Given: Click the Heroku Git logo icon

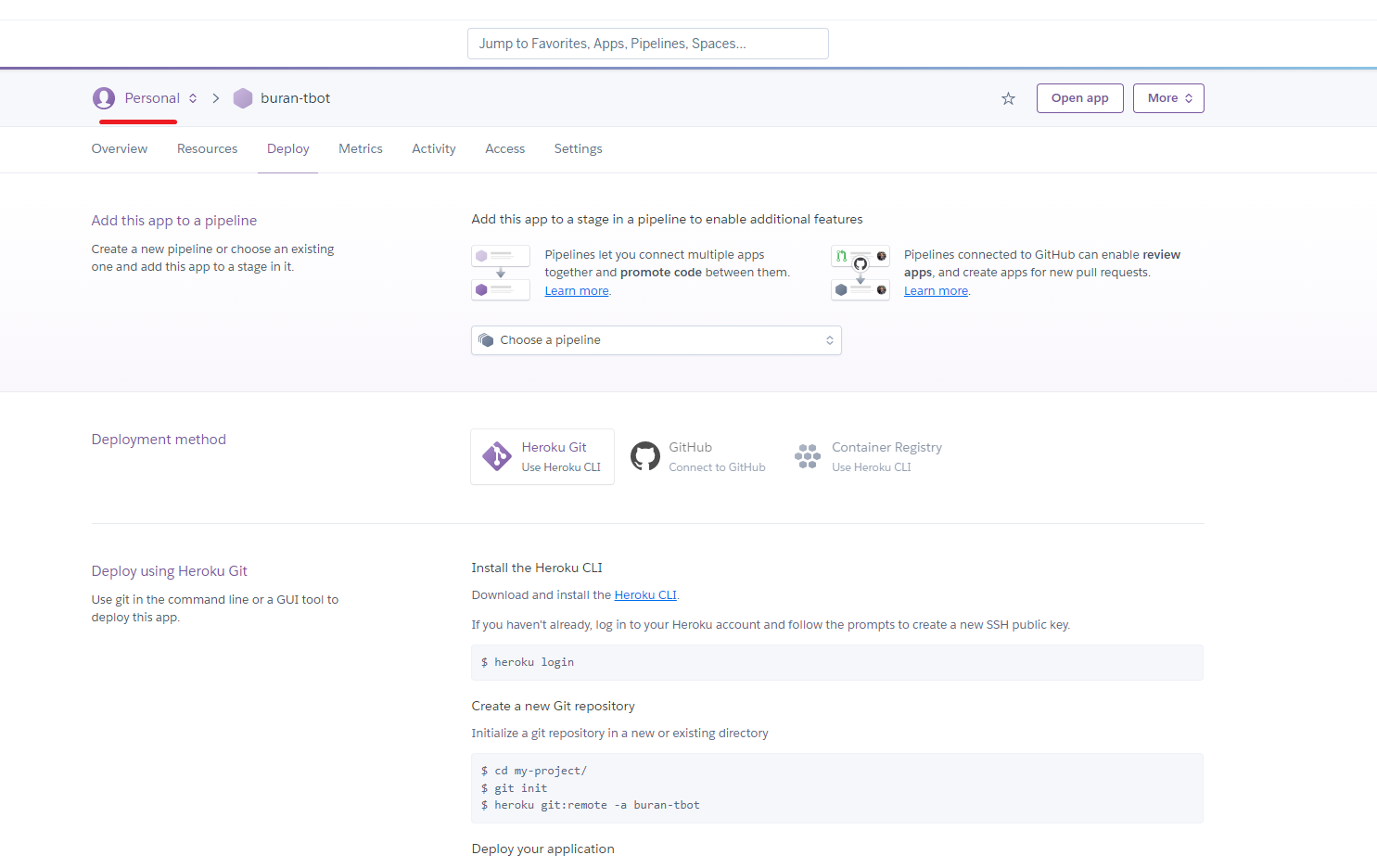Looking at the screenshot, I should 497,456.
